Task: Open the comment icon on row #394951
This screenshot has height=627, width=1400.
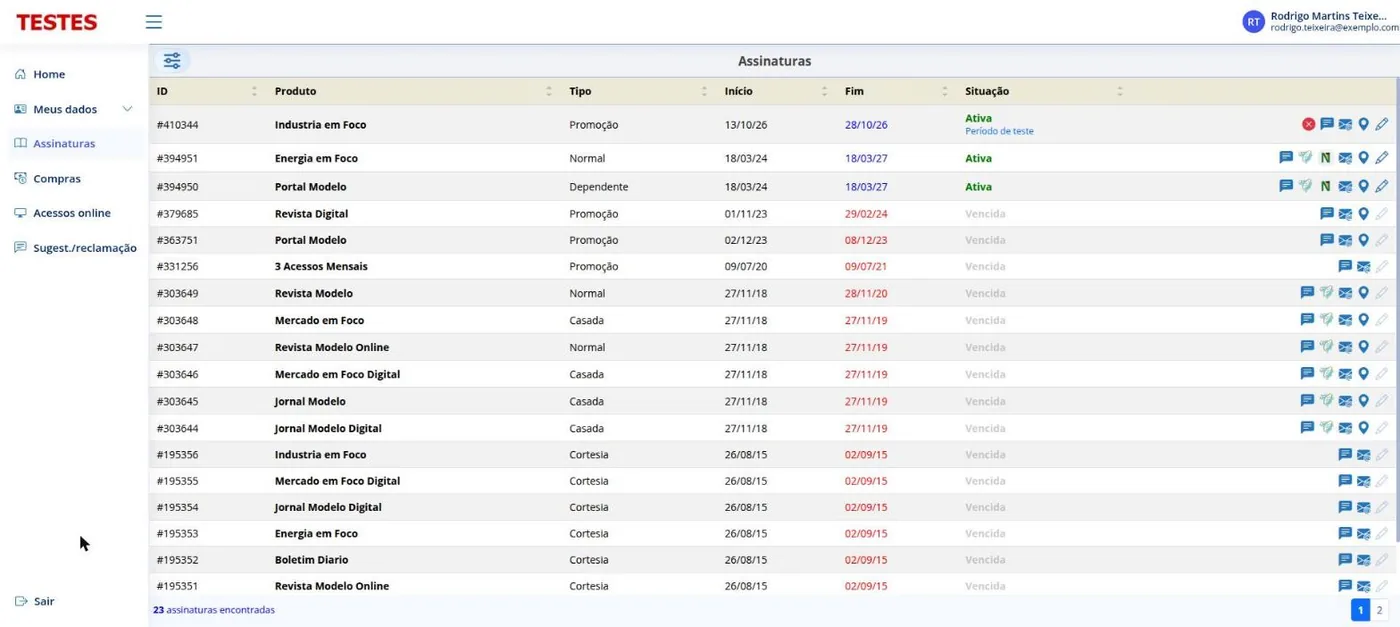Action: click(1286, 158)
